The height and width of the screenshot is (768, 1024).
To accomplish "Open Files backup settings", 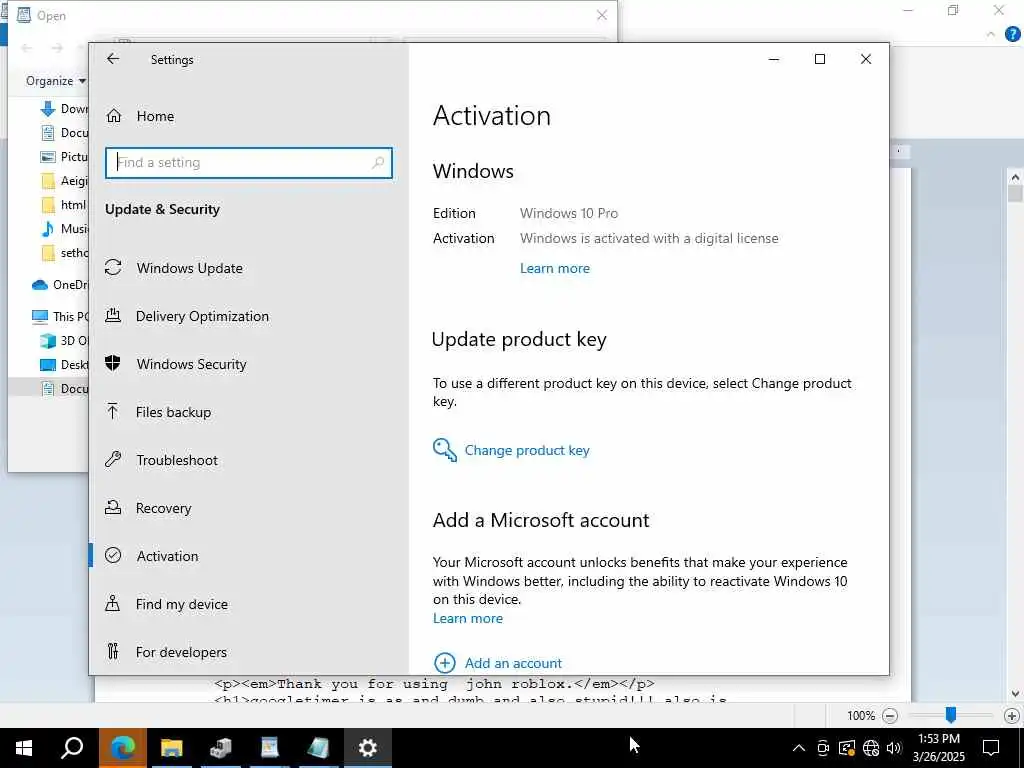I will [173, 412].
